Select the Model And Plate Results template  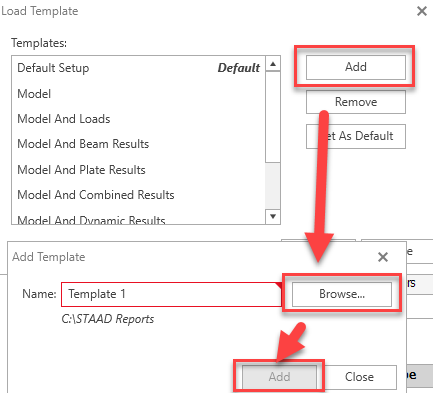coord(138,170)
